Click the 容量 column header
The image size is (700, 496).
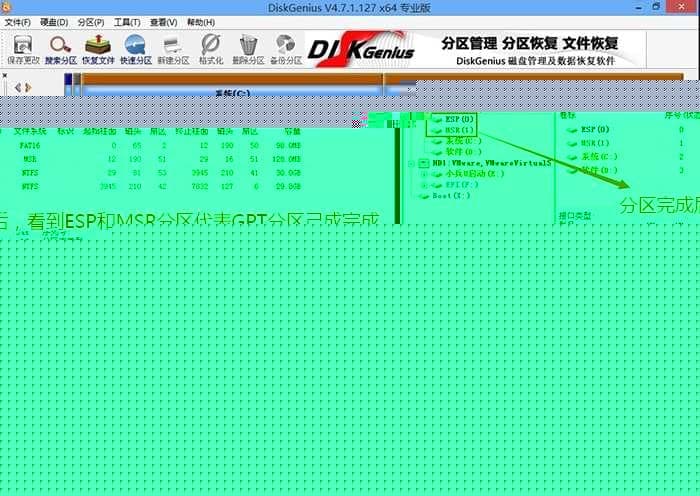click(293, 131)
